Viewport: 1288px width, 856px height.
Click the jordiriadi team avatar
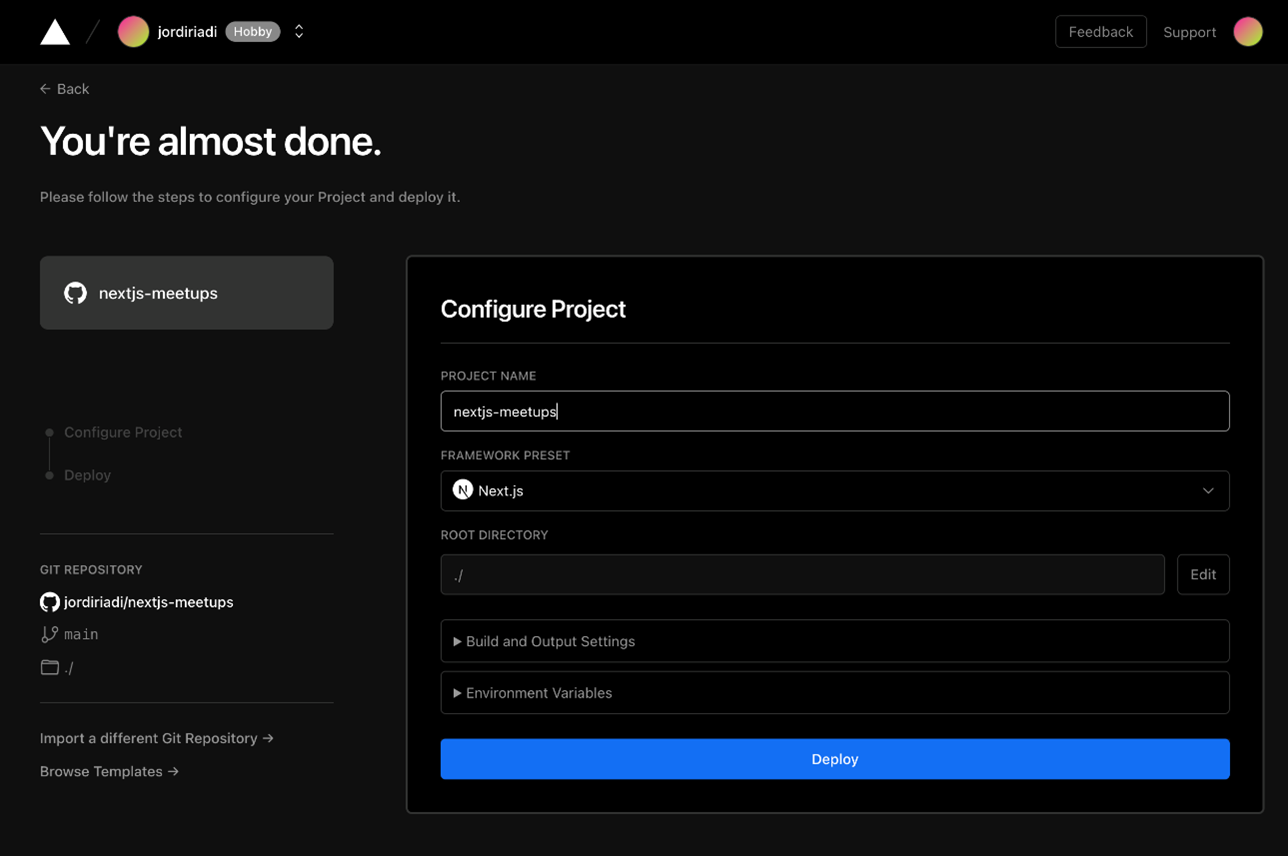tap(133, 31)
